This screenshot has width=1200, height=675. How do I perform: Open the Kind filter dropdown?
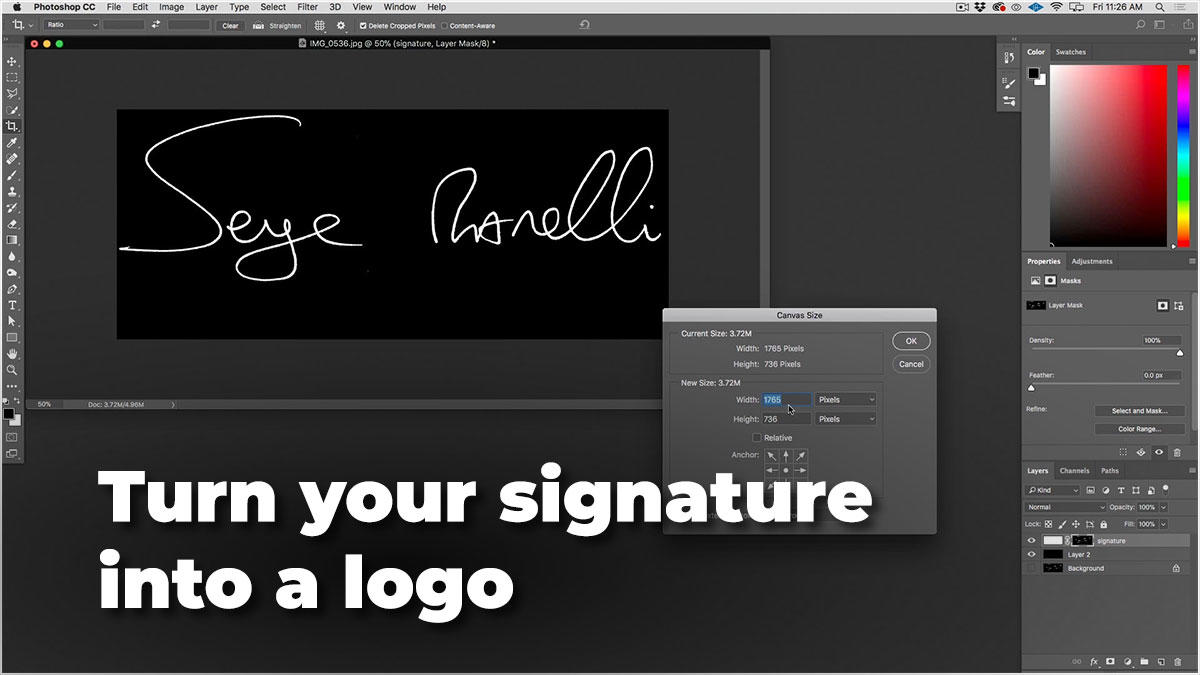(1054, 490)
